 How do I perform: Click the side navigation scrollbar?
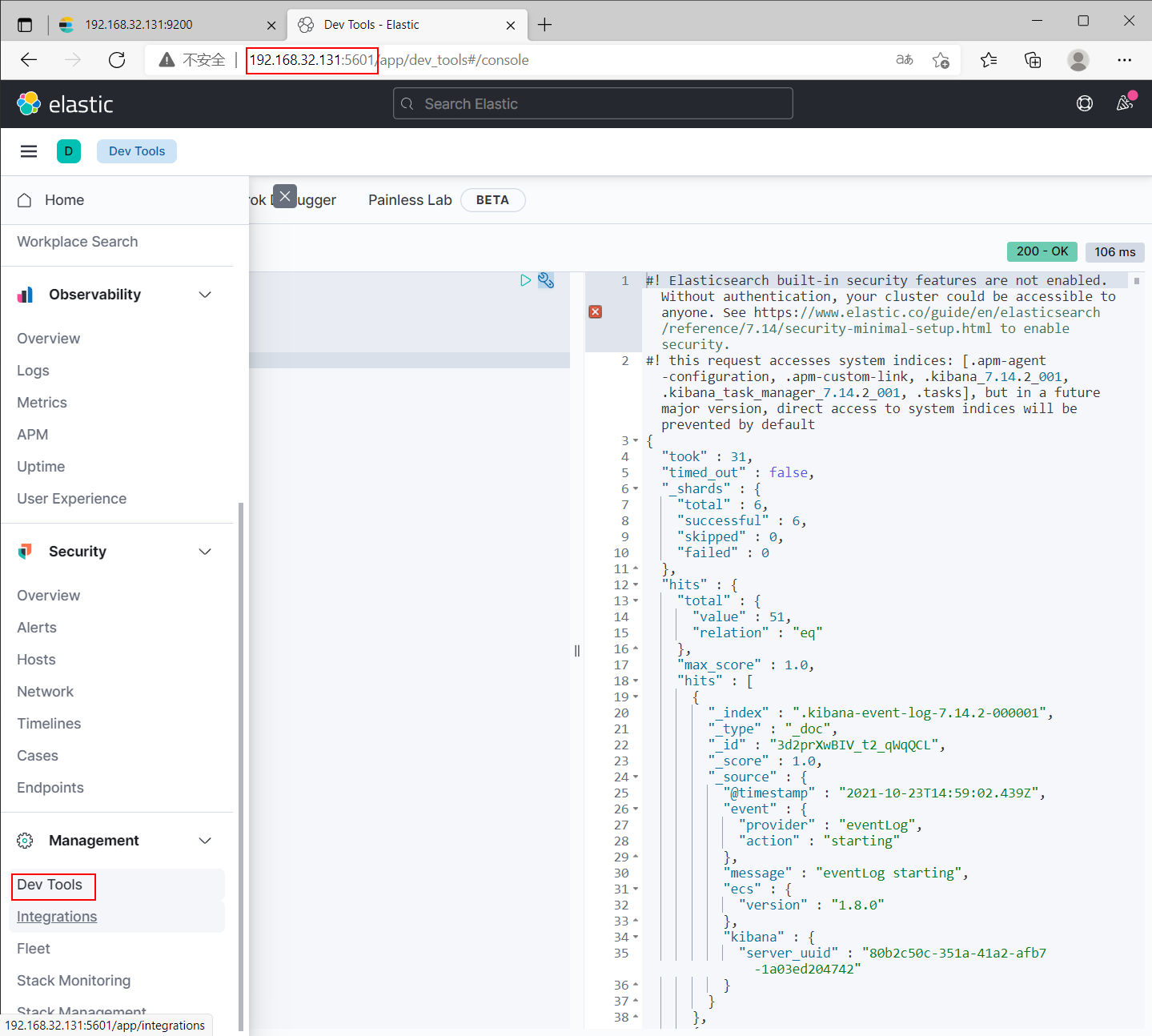pos(241,766)
